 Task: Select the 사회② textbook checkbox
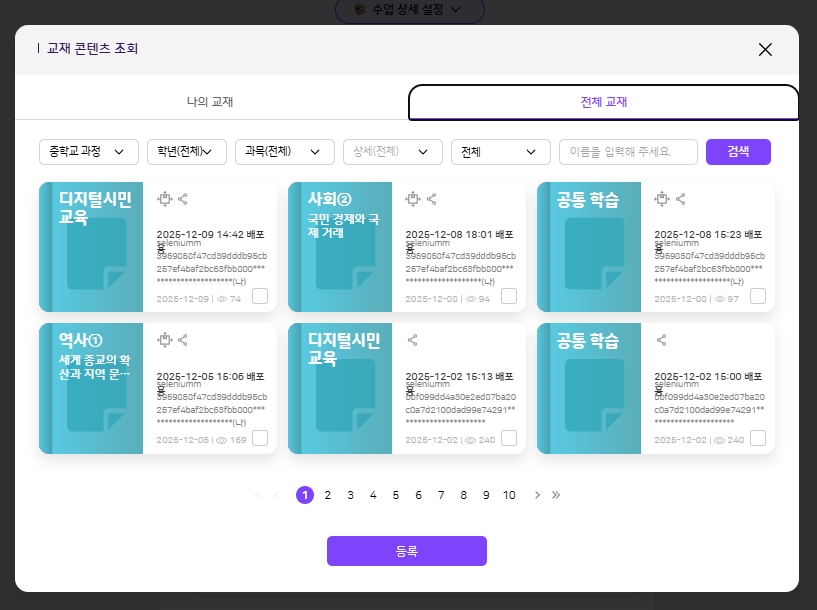point(509,296)
